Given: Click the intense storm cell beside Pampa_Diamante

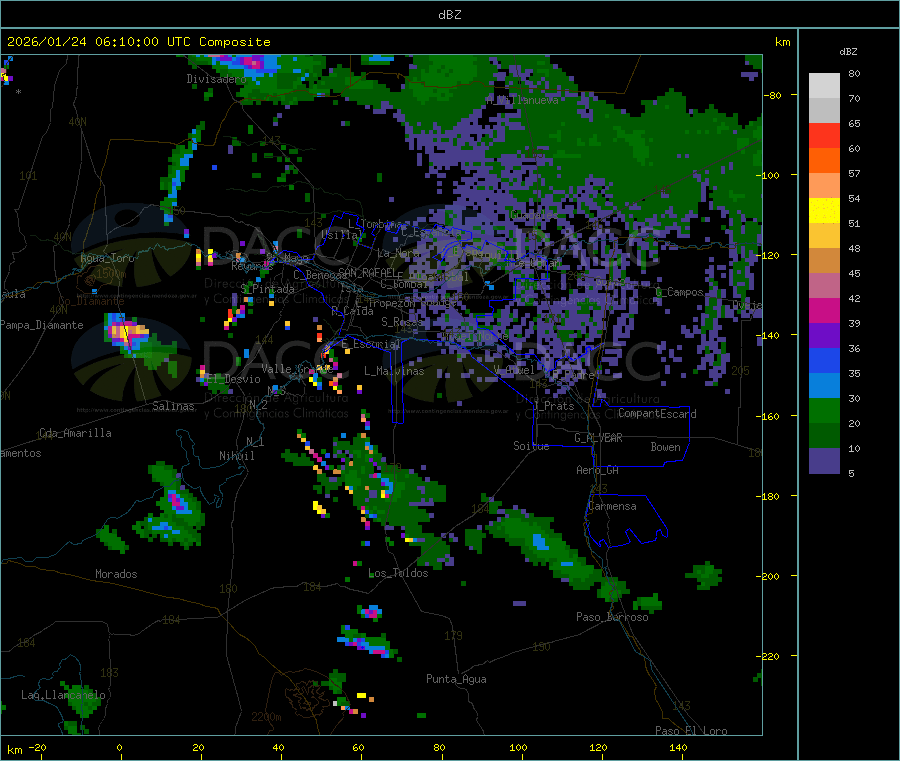Looking at the screenshot, I should click(x=126, y=333).
